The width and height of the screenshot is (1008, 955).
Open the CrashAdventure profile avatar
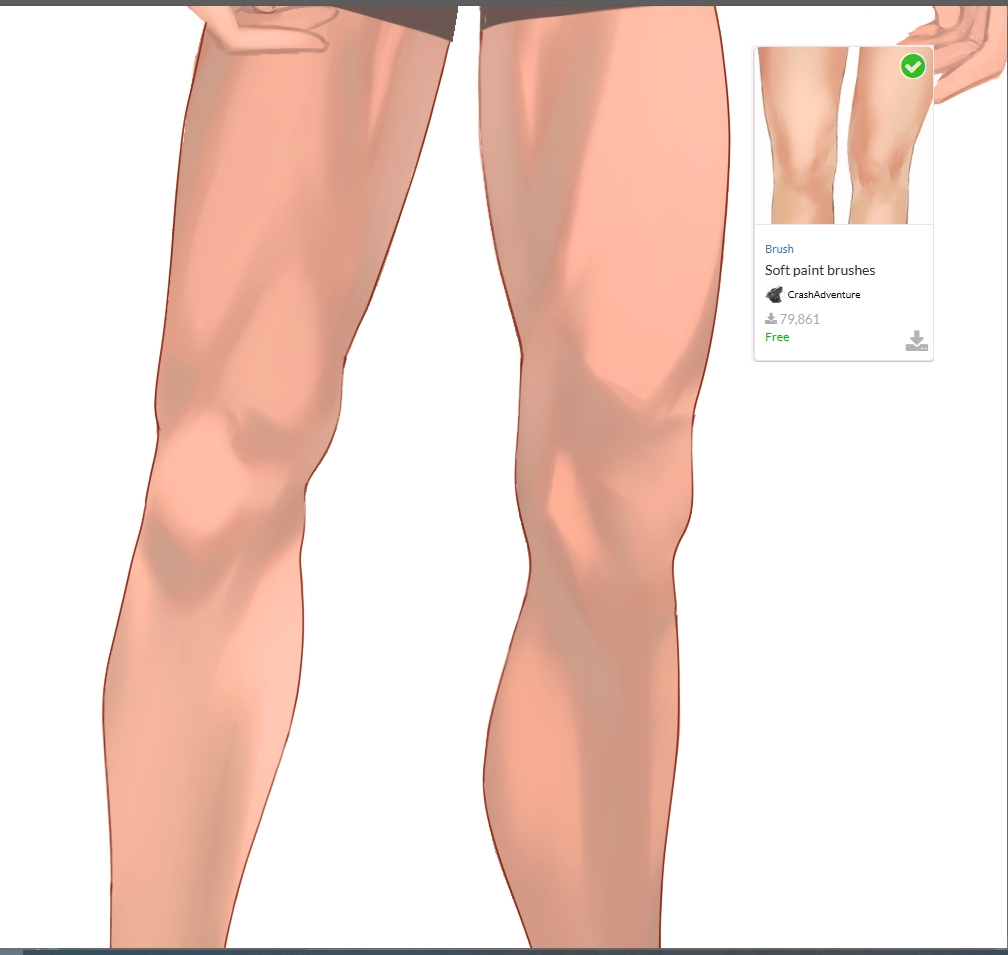774,295
